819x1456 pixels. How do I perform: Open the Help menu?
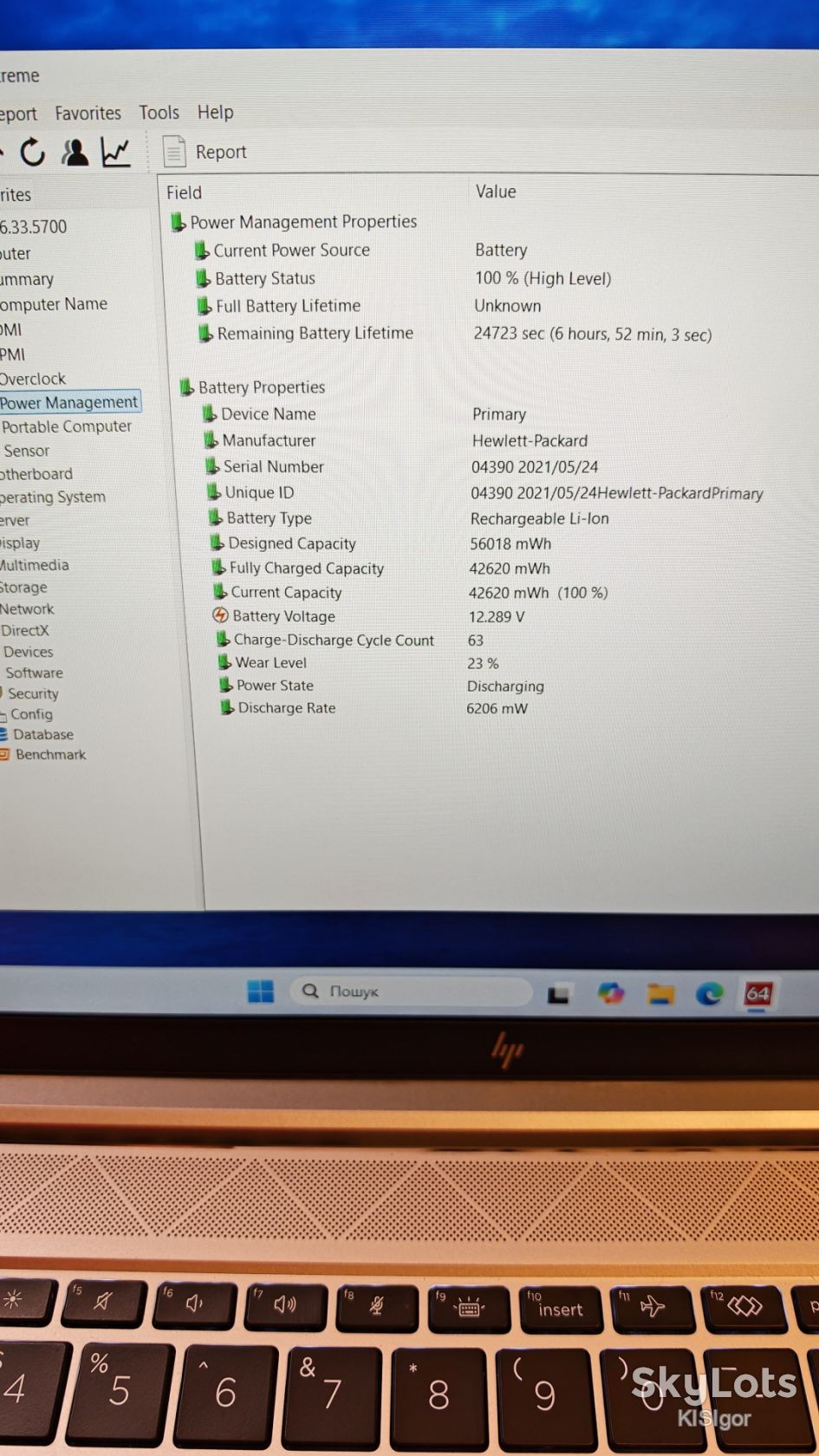(215, 112)
